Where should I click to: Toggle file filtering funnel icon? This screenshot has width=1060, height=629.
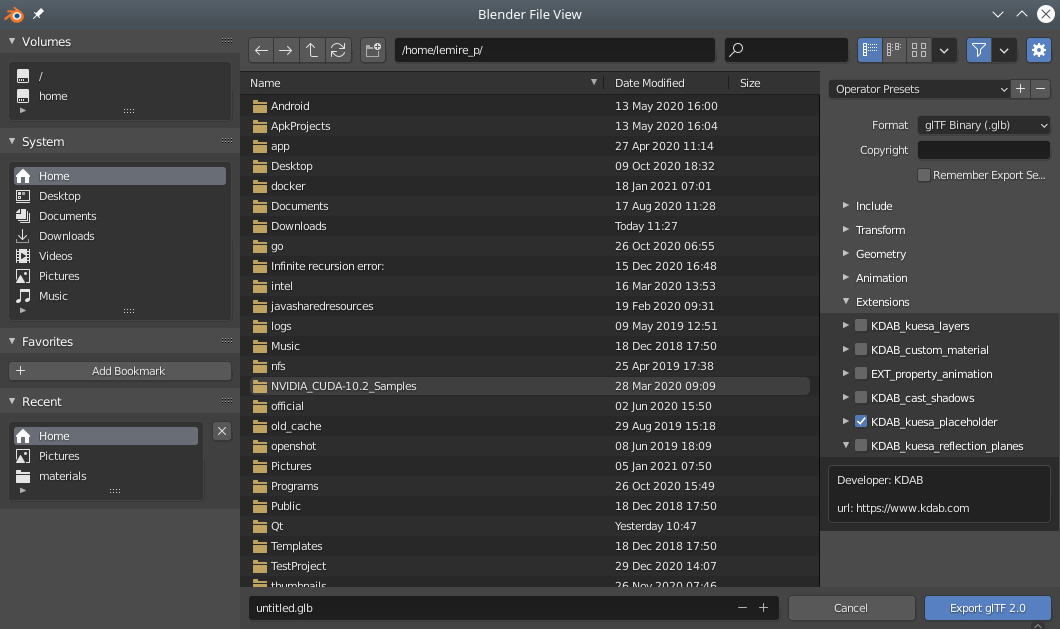978,50
